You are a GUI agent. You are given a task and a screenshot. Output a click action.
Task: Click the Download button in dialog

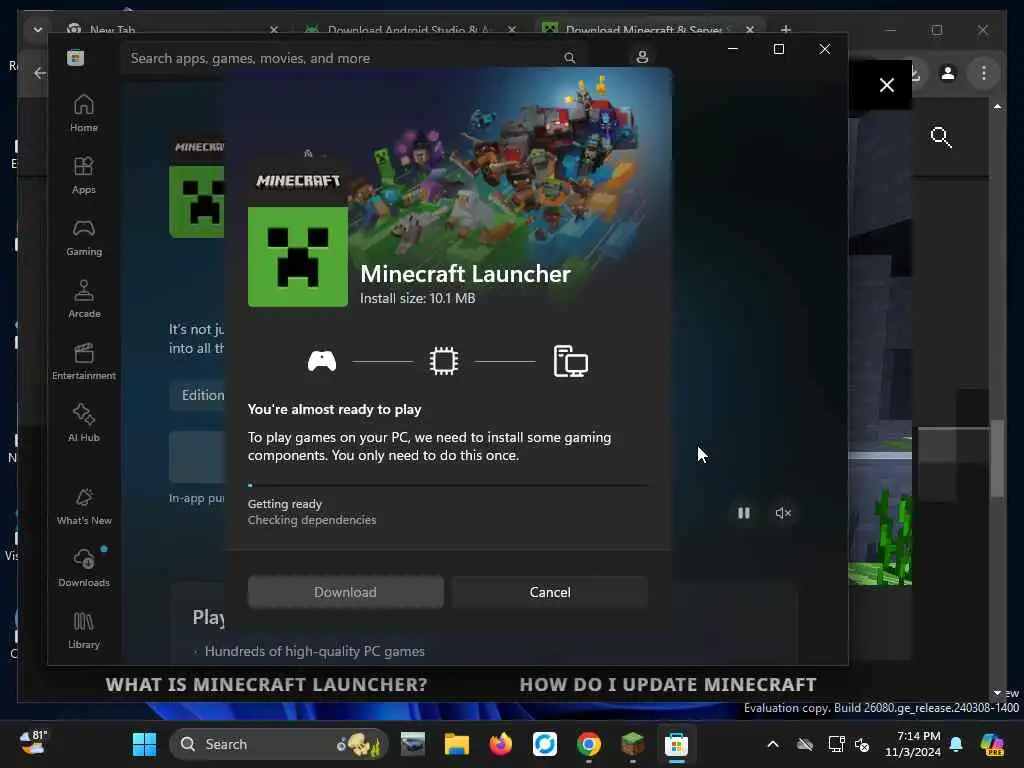[x=345, y=592]
